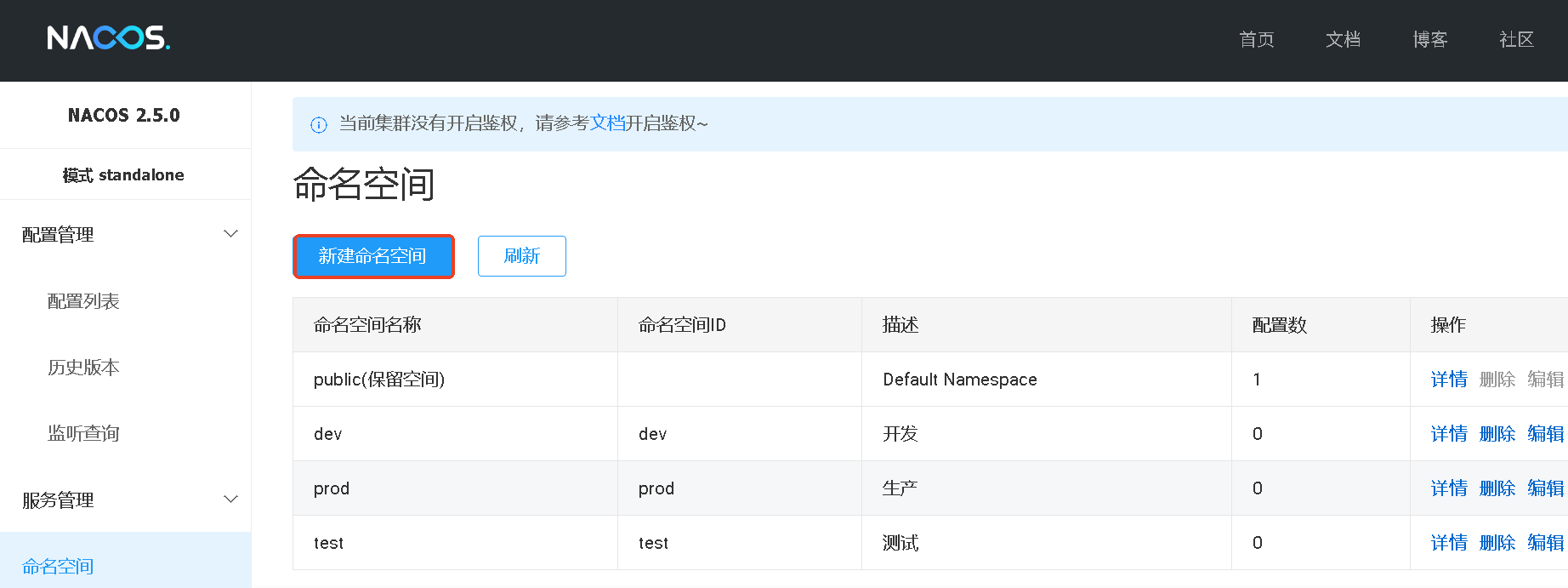
Task: Open 监听查询 in the sidebar
Action: click(83, 434)
